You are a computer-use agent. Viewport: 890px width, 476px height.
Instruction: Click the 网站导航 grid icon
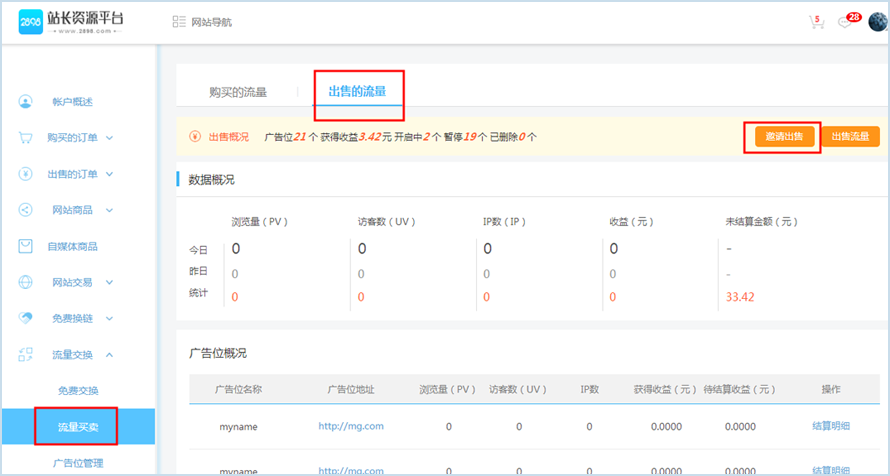click(179, 22)
